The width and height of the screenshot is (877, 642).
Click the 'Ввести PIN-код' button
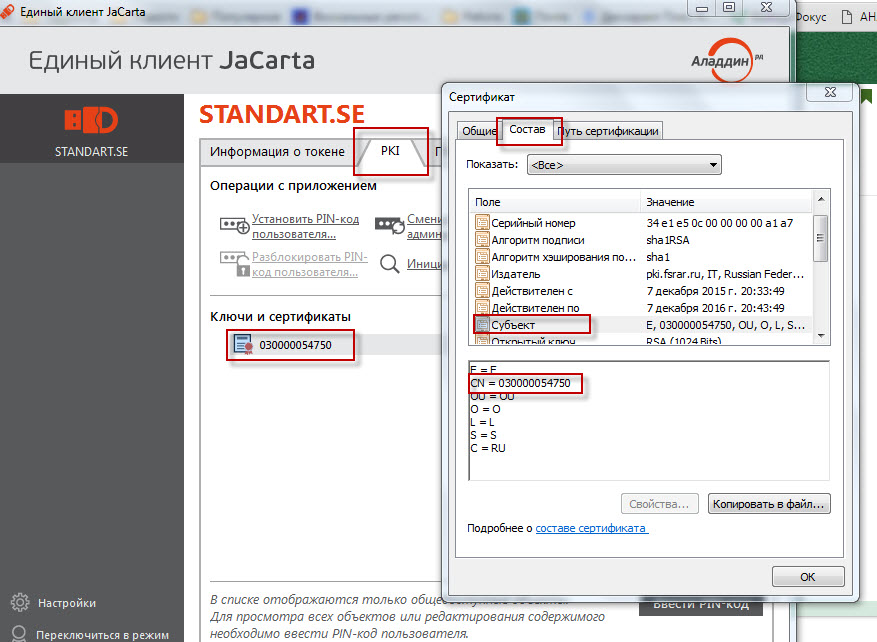coord(701,605)
